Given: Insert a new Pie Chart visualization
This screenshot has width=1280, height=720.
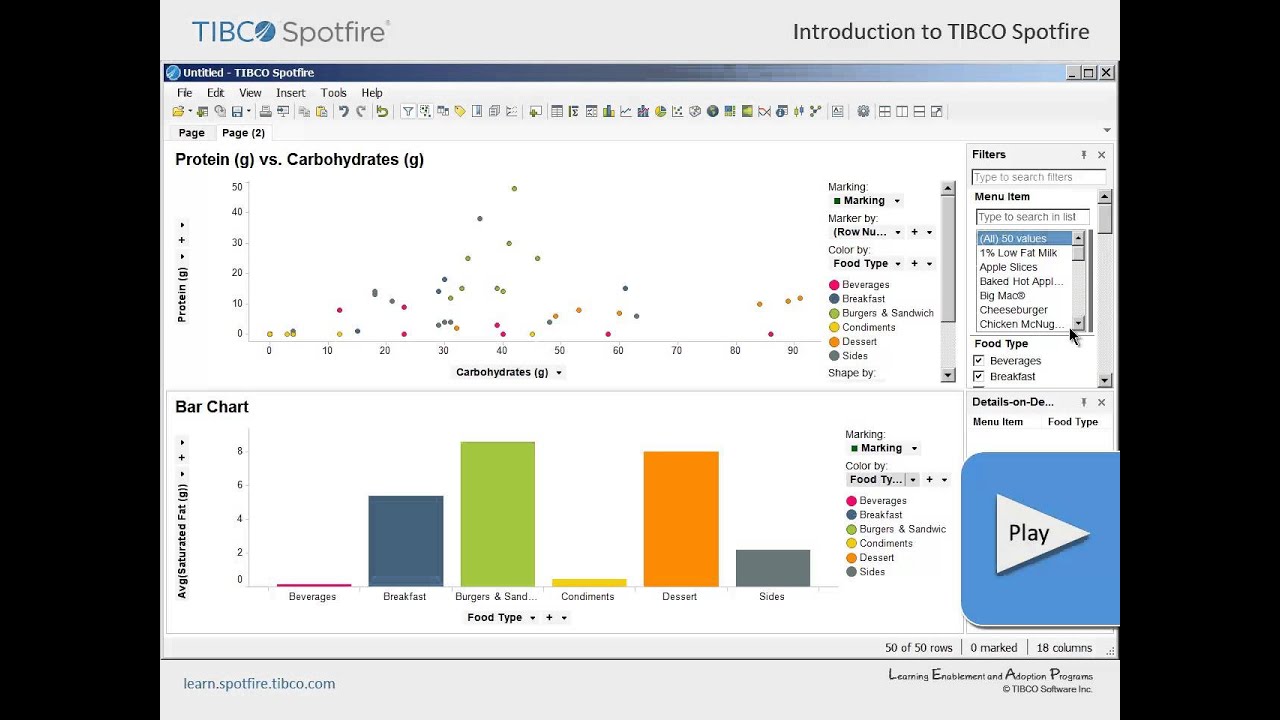Looking at the screenshot, I should (661, 111).
